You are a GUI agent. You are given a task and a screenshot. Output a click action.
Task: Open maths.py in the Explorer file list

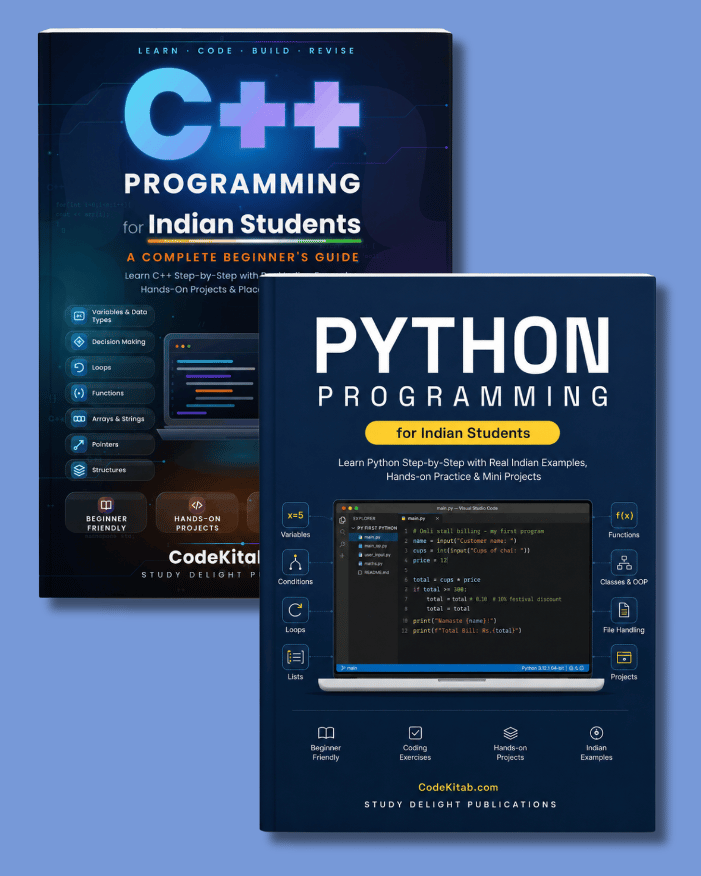tap(371, 564)
